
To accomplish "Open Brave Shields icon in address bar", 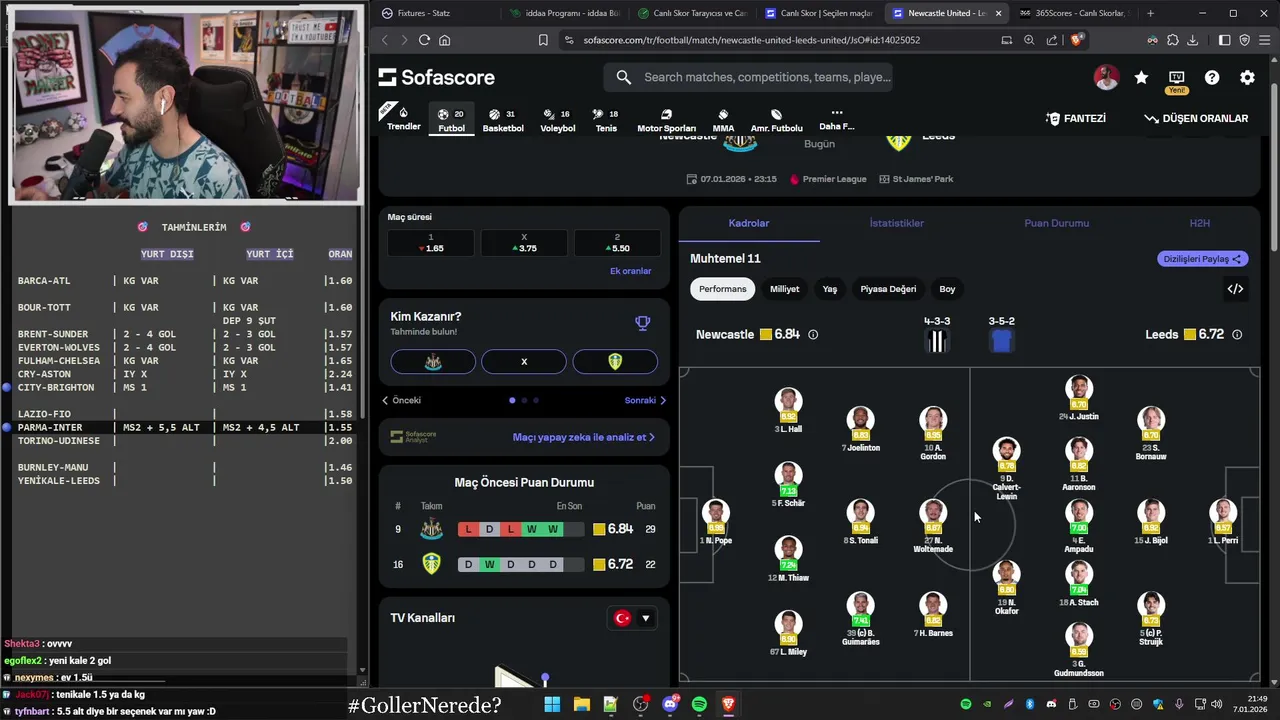I will [1076, 40].
